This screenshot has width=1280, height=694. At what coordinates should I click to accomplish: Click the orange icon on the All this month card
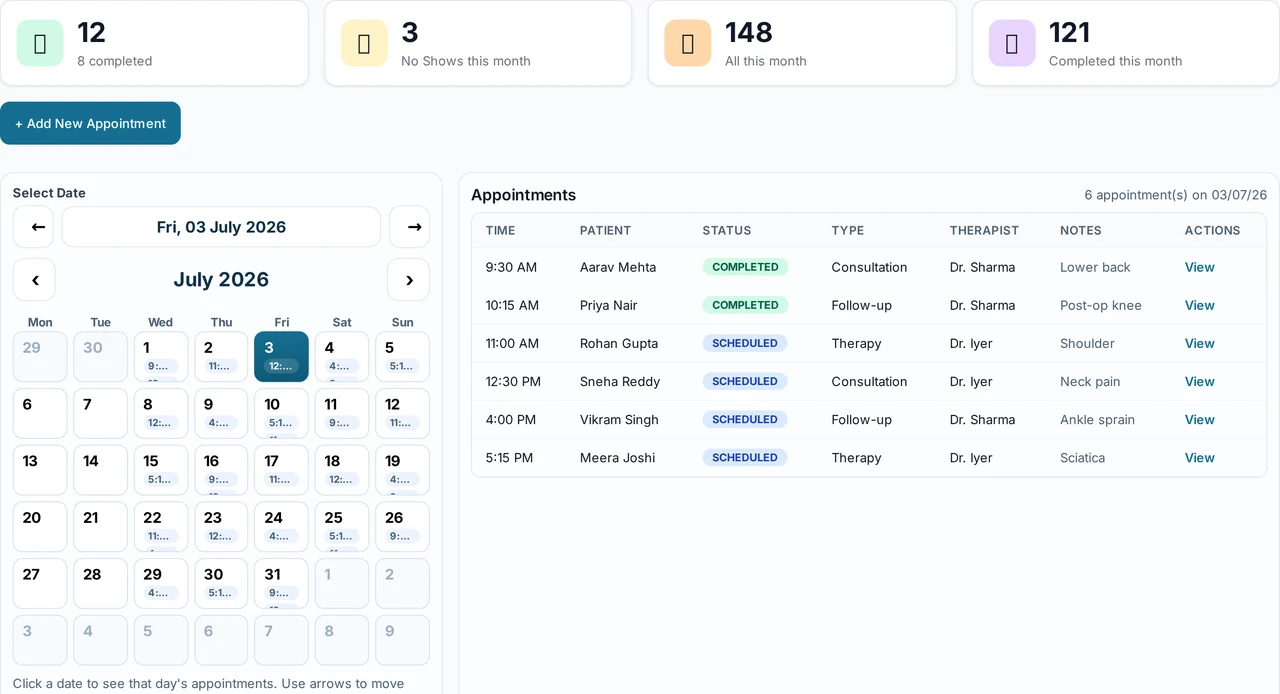tap(688, 43)
